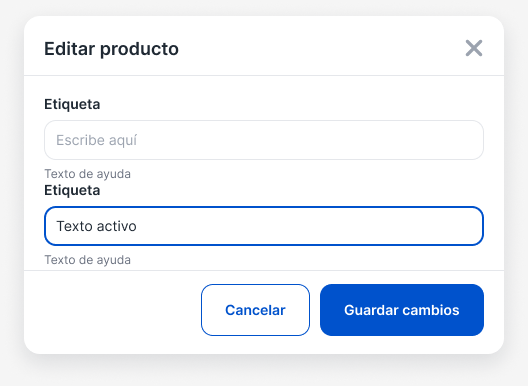
Task: Click helper text under the Texto activo field
Action: coord(88,260)
